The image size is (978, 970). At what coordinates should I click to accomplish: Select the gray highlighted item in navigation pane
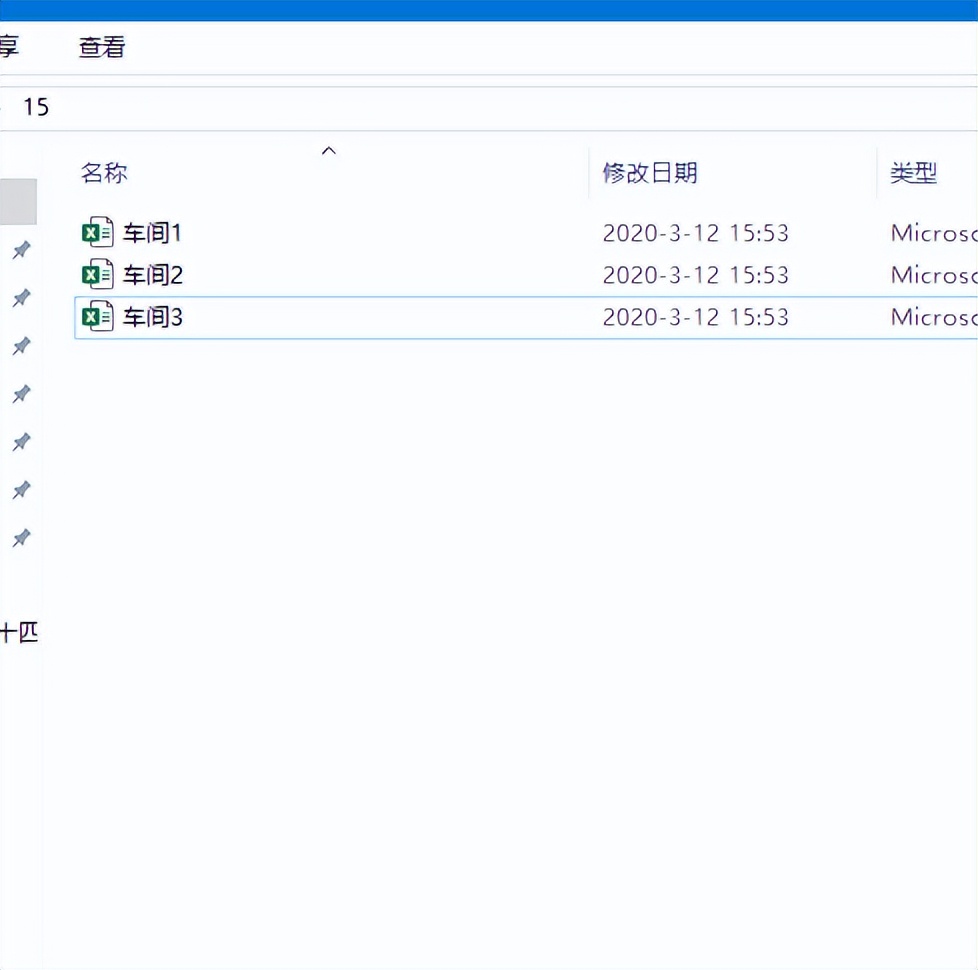[x=18, y=202]
